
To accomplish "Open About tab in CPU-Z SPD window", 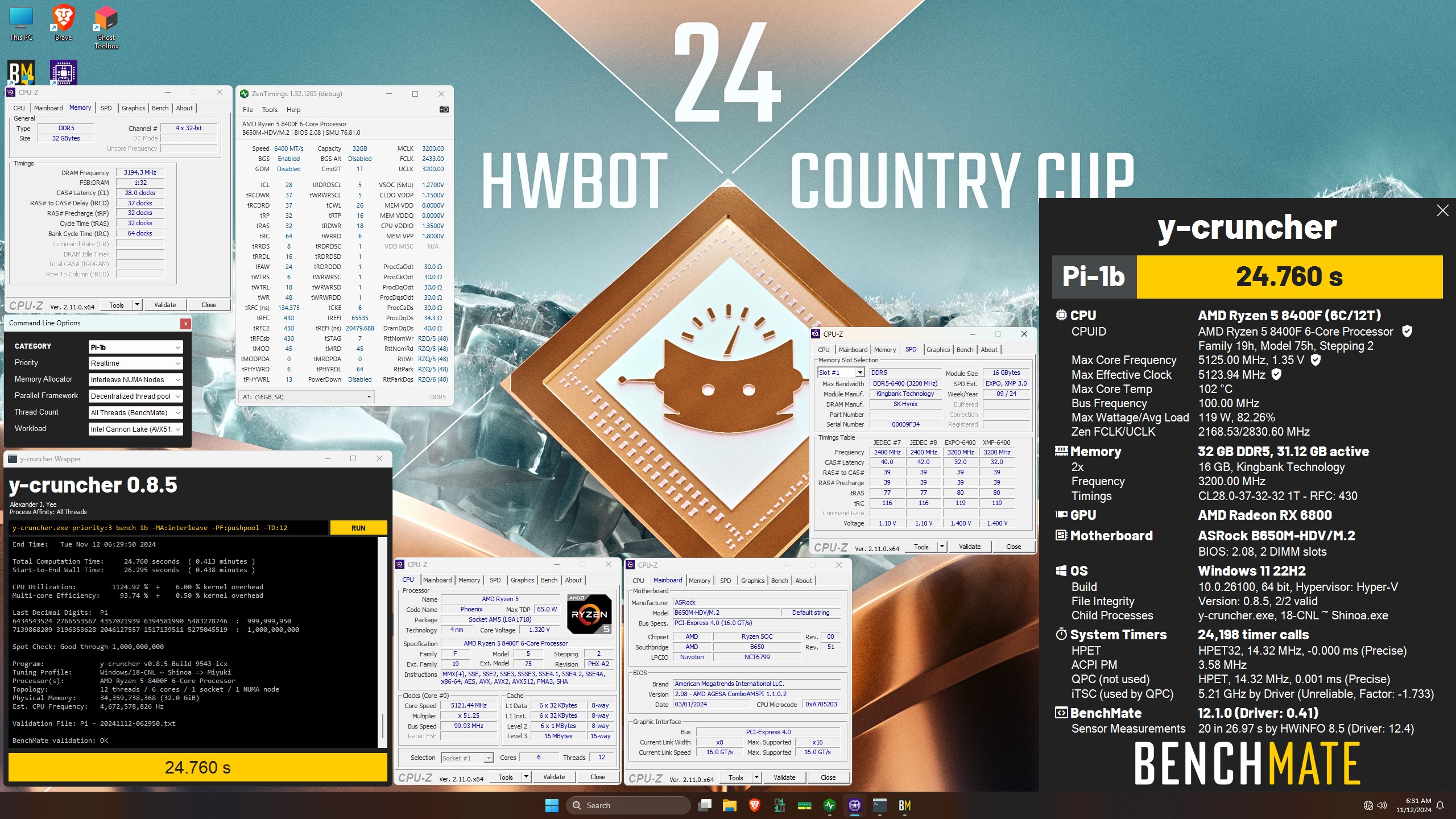I will 989,350.
